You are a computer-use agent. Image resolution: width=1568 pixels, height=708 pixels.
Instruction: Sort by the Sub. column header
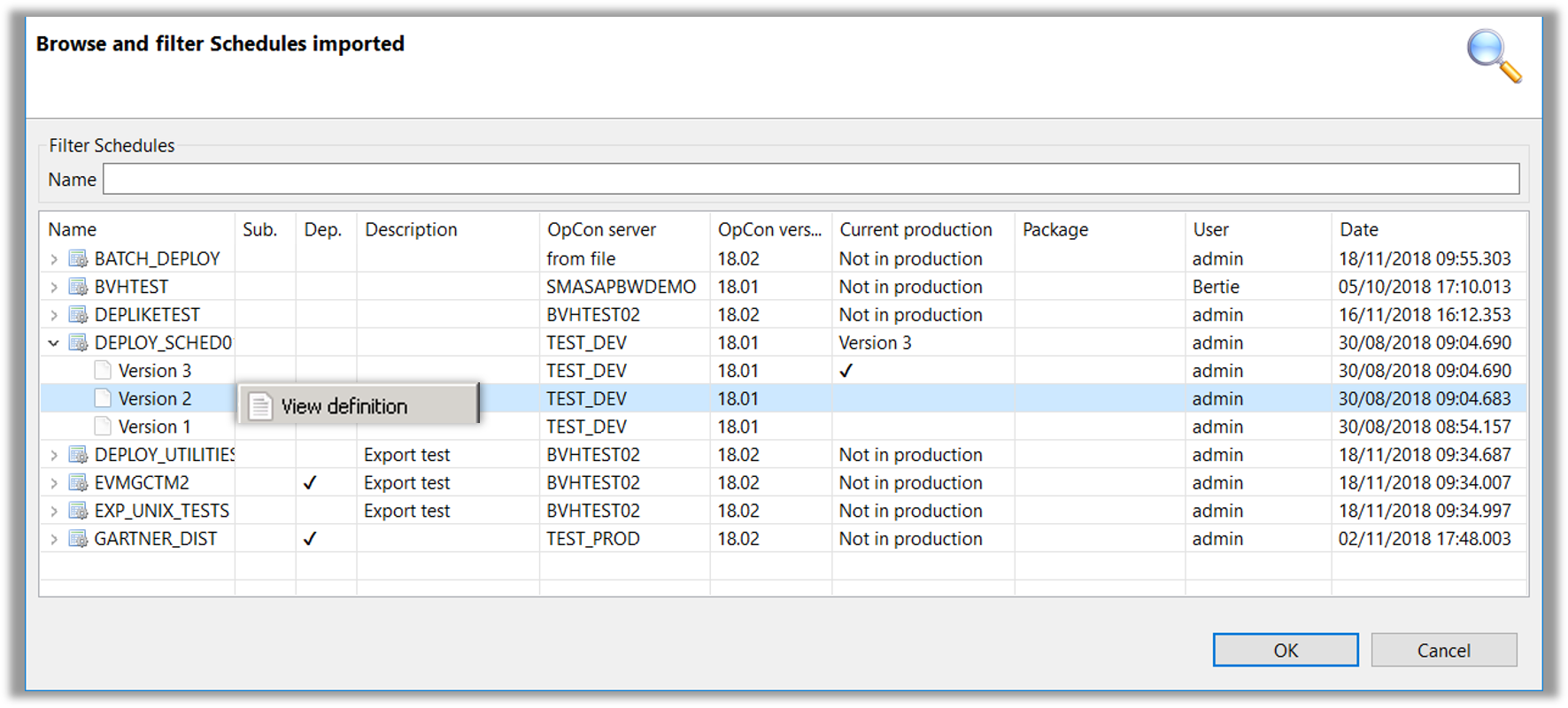(x=266, y=229)
